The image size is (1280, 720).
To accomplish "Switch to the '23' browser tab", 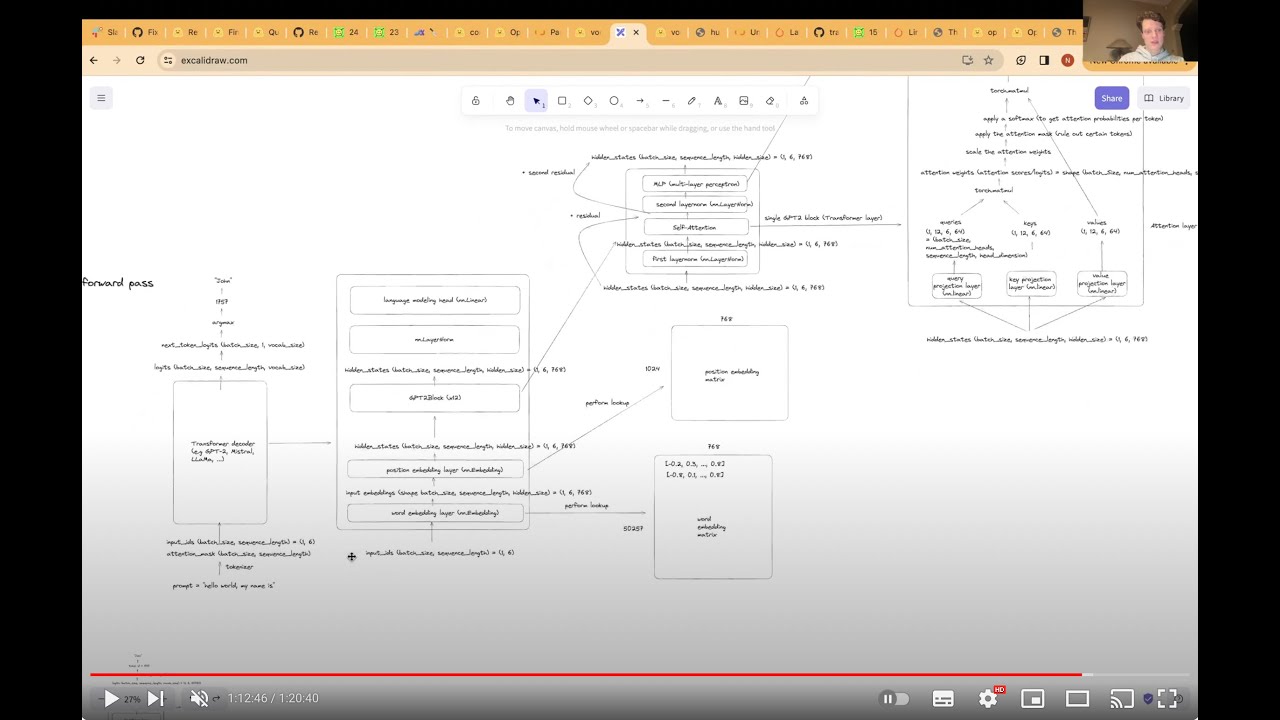I will pyautogui.click(x=385, y=32).
